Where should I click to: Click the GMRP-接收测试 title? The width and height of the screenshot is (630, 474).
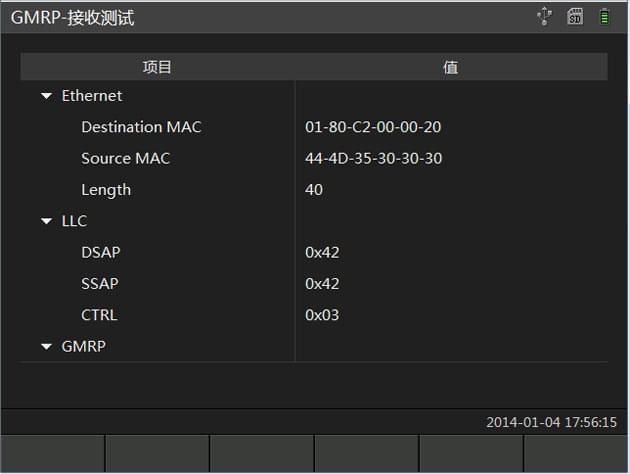tap(72, 18)
